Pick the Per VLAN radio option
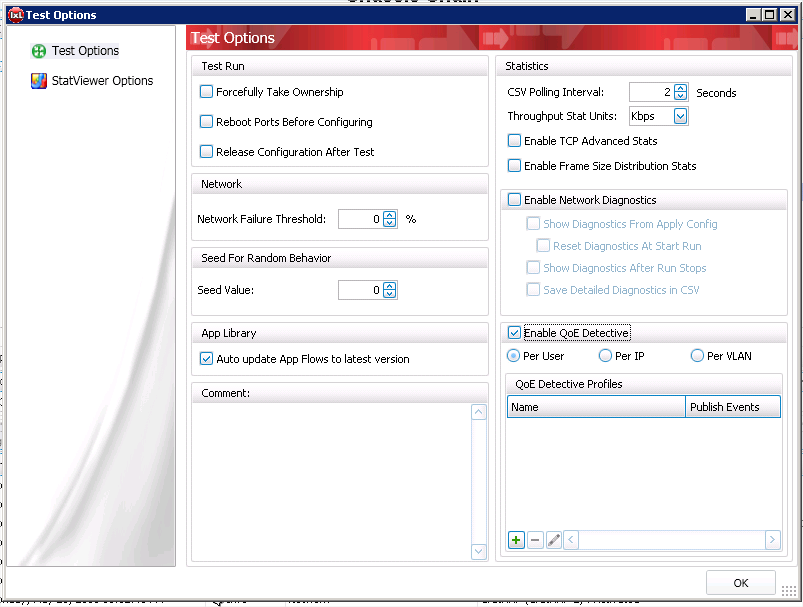Viewport: 803px width, 607px height. click(697, 355)
